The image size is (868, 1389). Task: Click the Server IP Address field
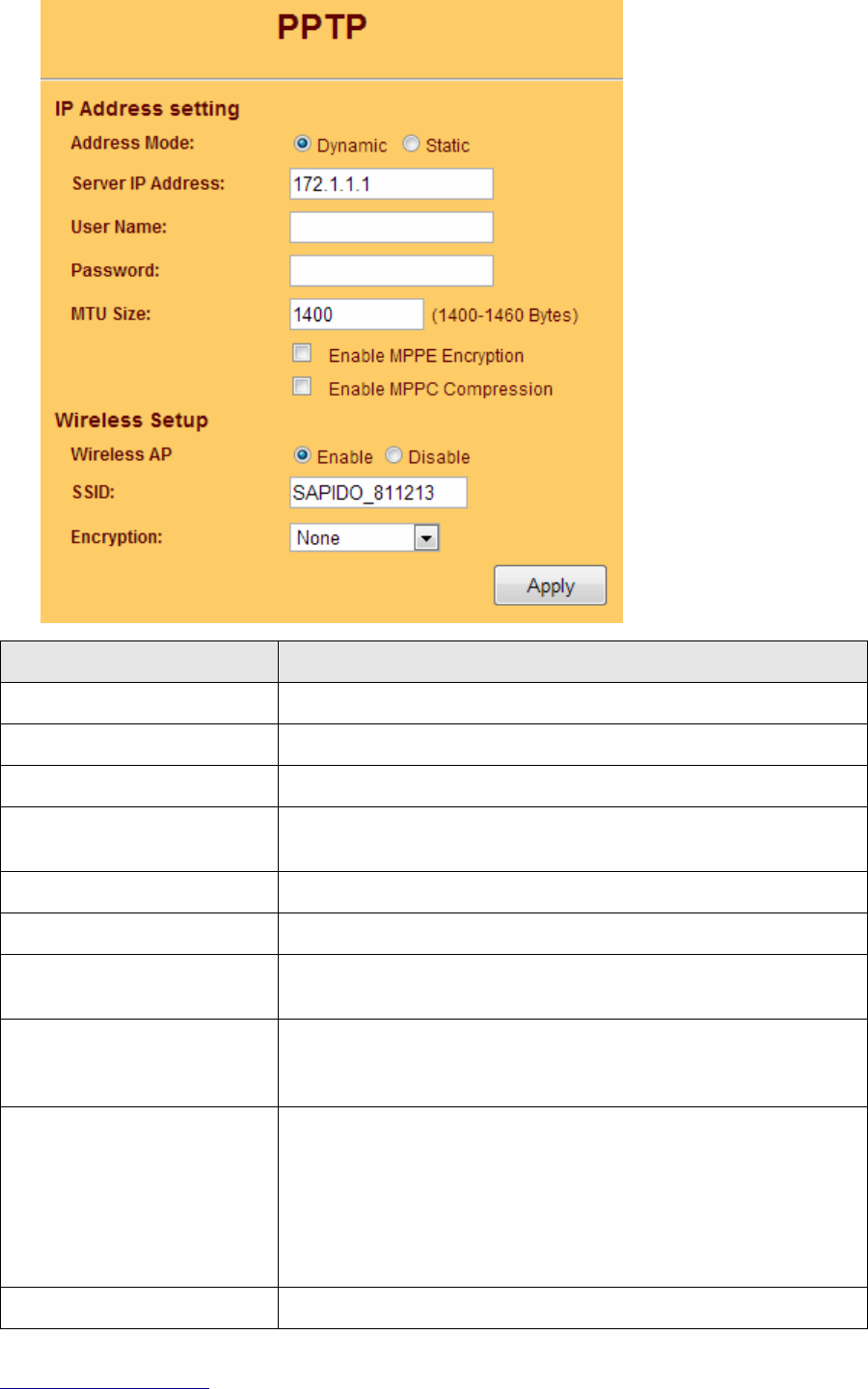[392, 183]
